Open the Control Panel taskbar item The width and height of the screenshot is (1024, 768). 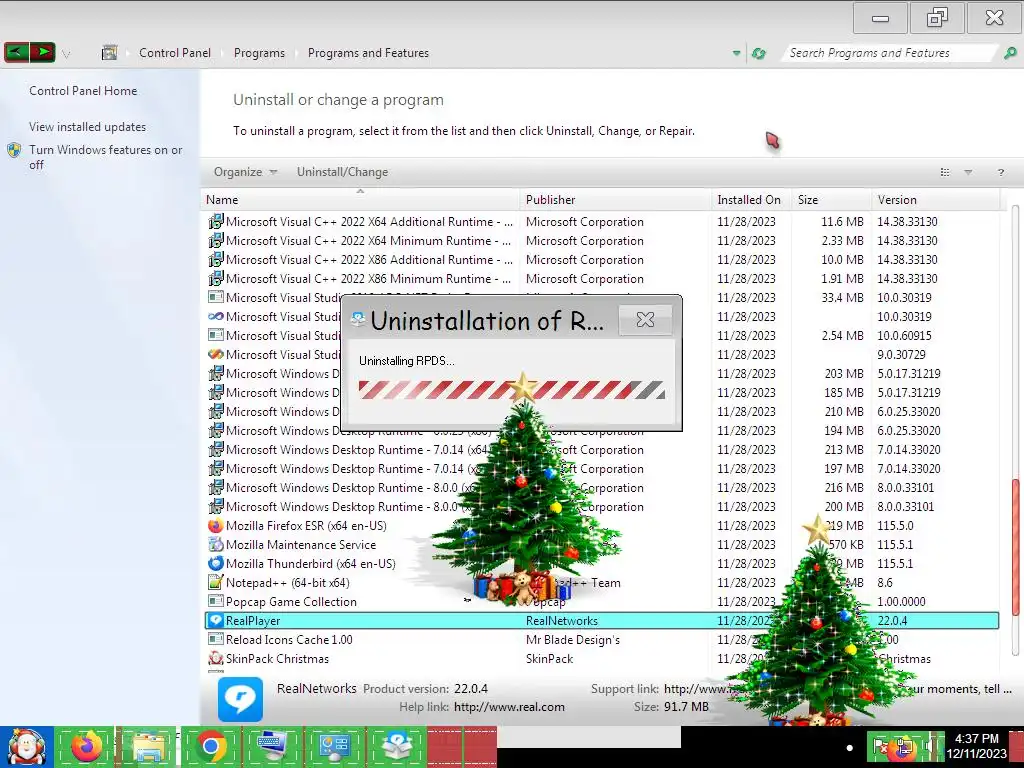click(335, 747)
